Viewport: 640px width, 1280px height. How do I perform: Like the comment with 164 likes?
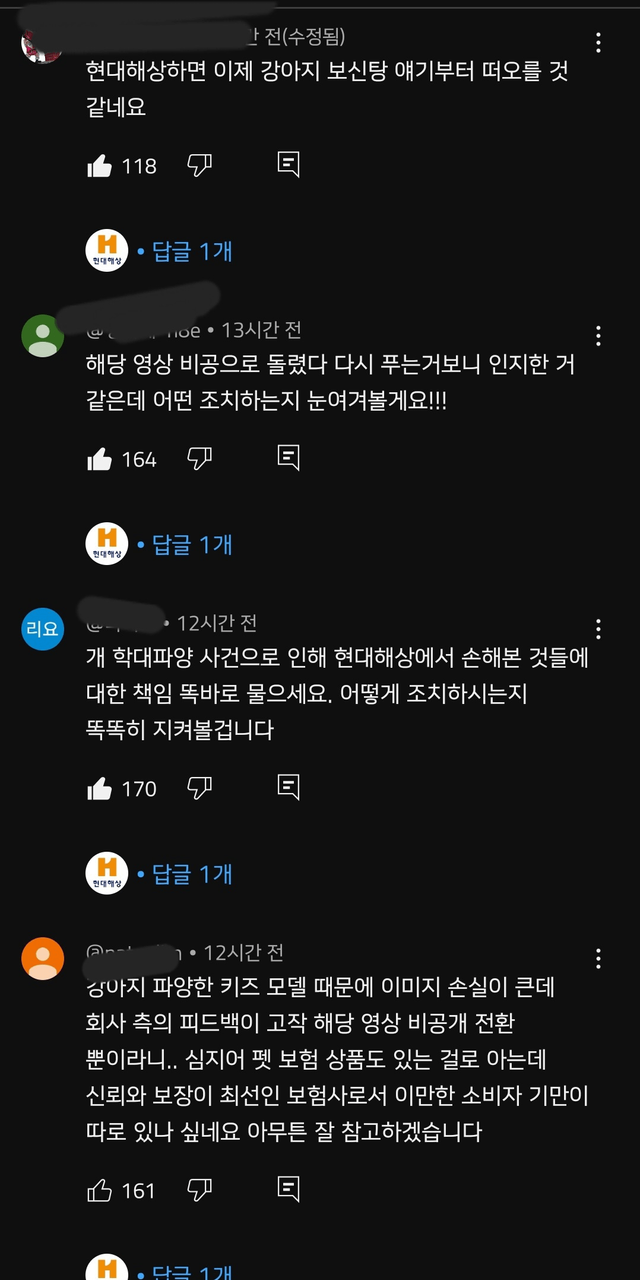coord(100,460)
